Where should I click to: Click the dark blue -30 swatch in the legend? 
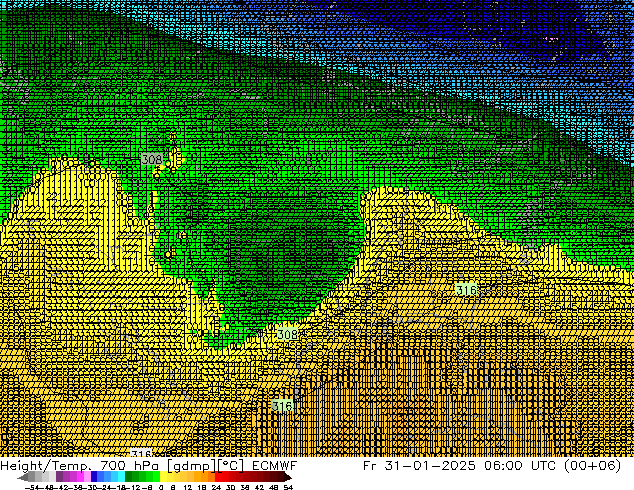point(94,476)
